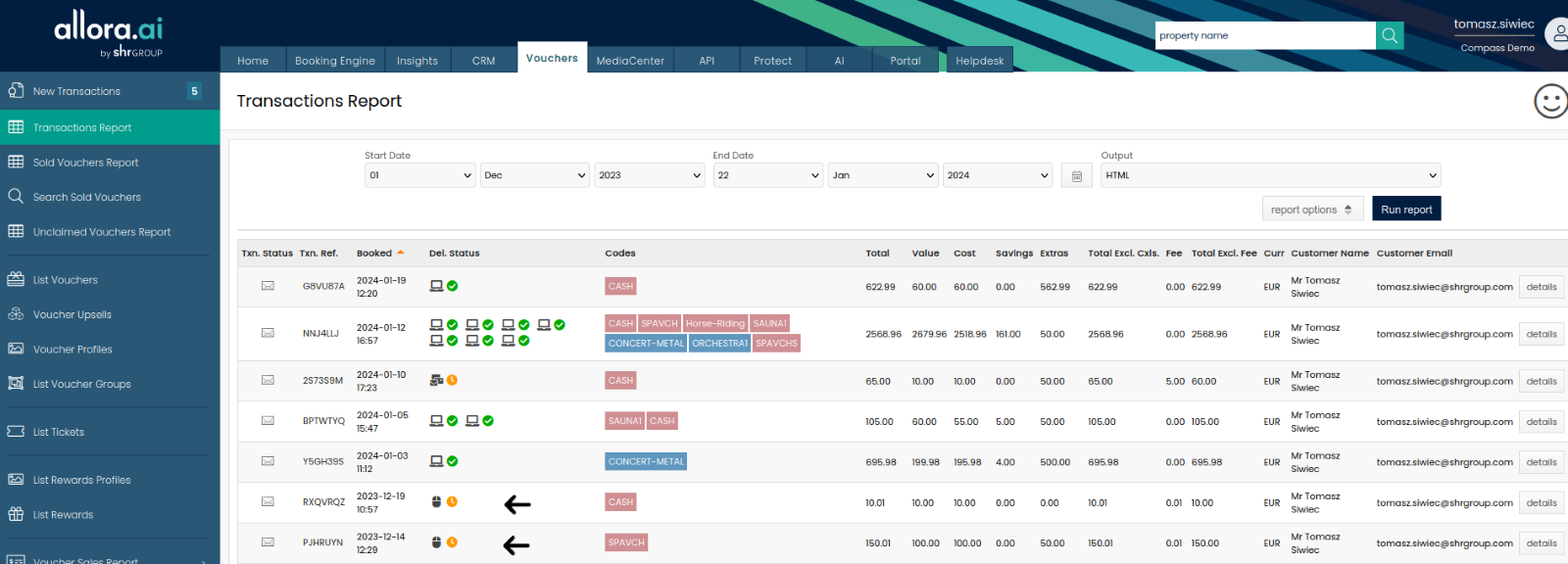Click the tomasz.siwiec username link
Image resolution: width=1568 pixels, height=564 pixels.
tap(1494, 23)
